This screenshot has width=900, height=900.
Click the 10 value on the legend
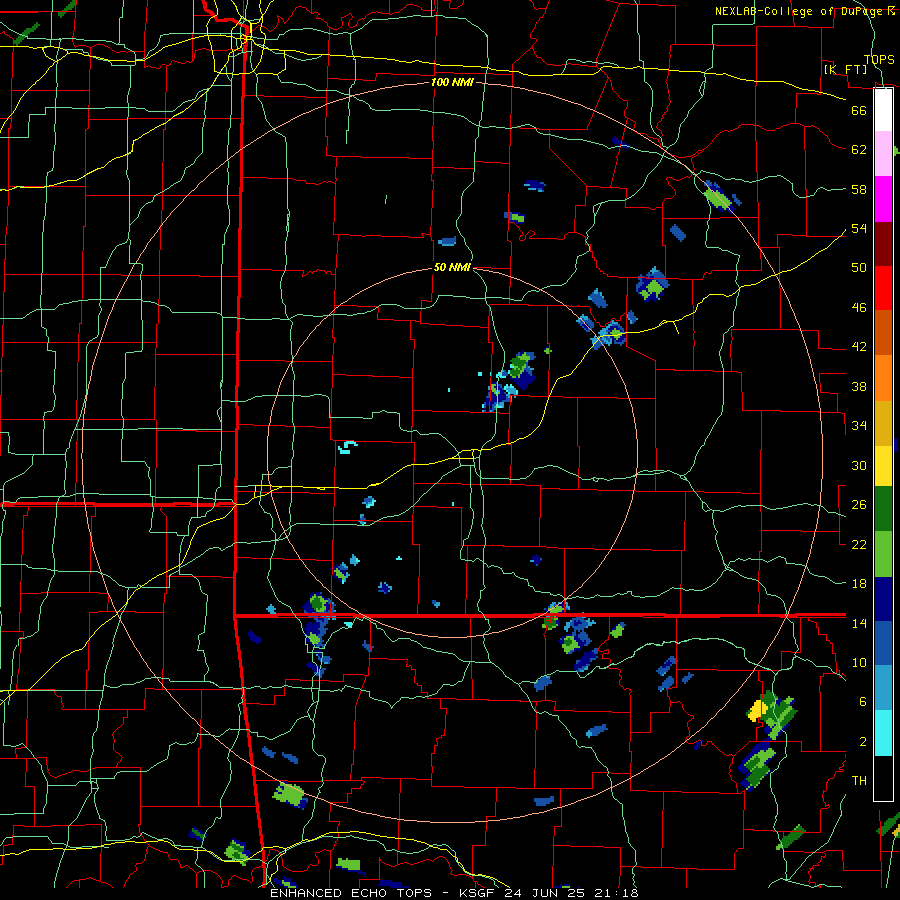click(859, 662)
